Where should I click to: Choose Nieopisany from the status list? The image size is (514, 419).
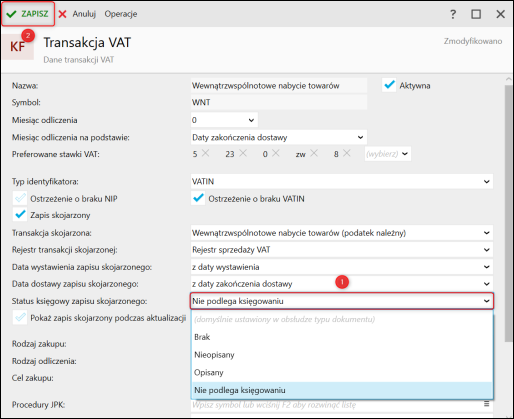pos(342,355)
